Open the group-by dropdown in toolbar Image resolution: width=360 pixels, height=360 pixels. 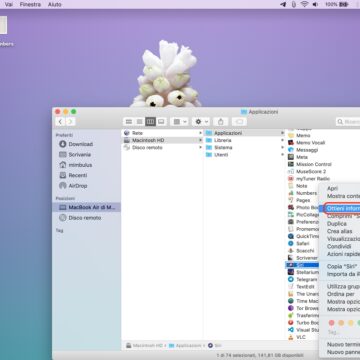coord(180,122)
